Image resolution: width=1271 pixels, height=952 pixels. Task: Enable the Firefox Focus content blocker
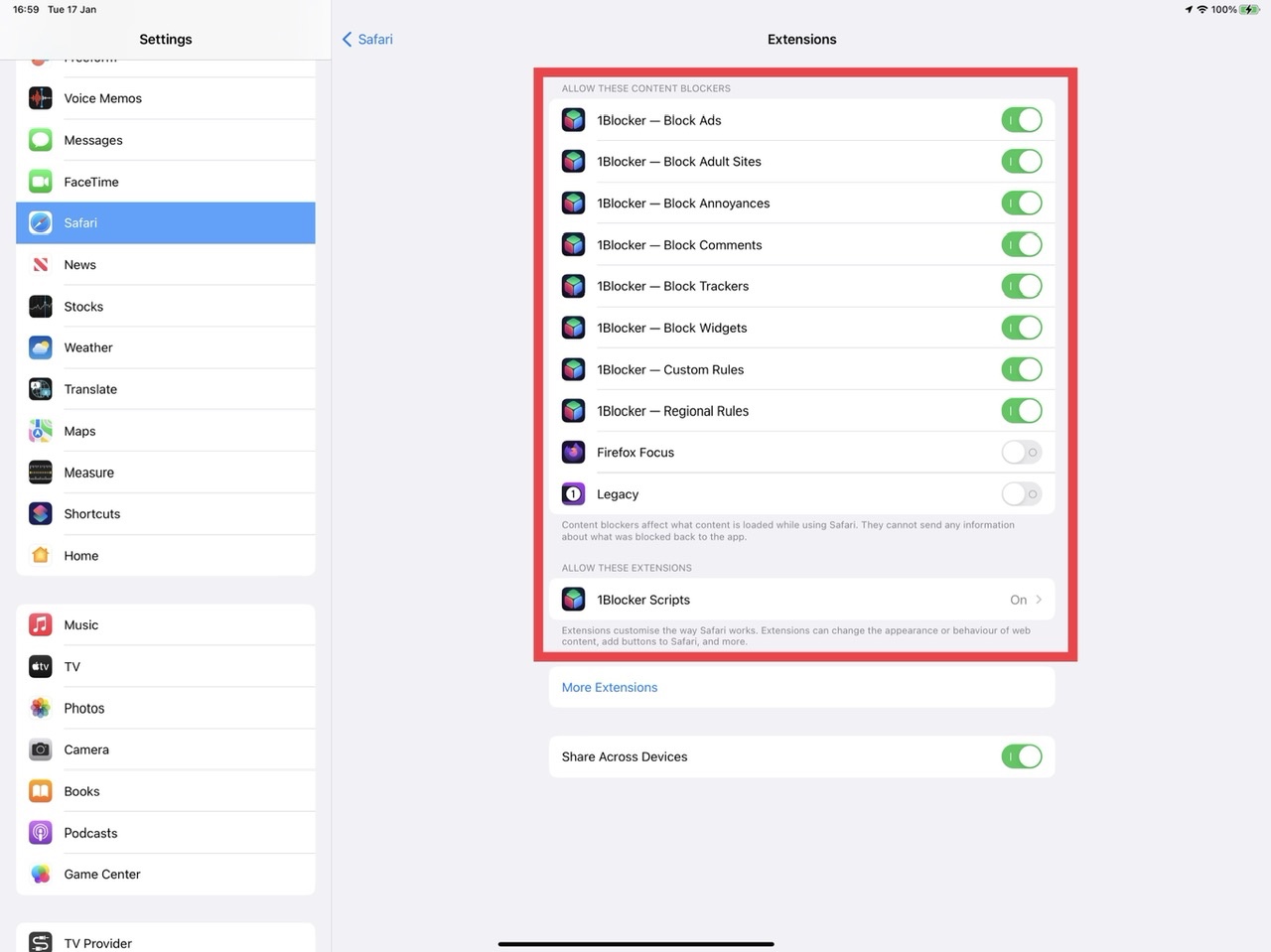click(x=1022, y=452)
